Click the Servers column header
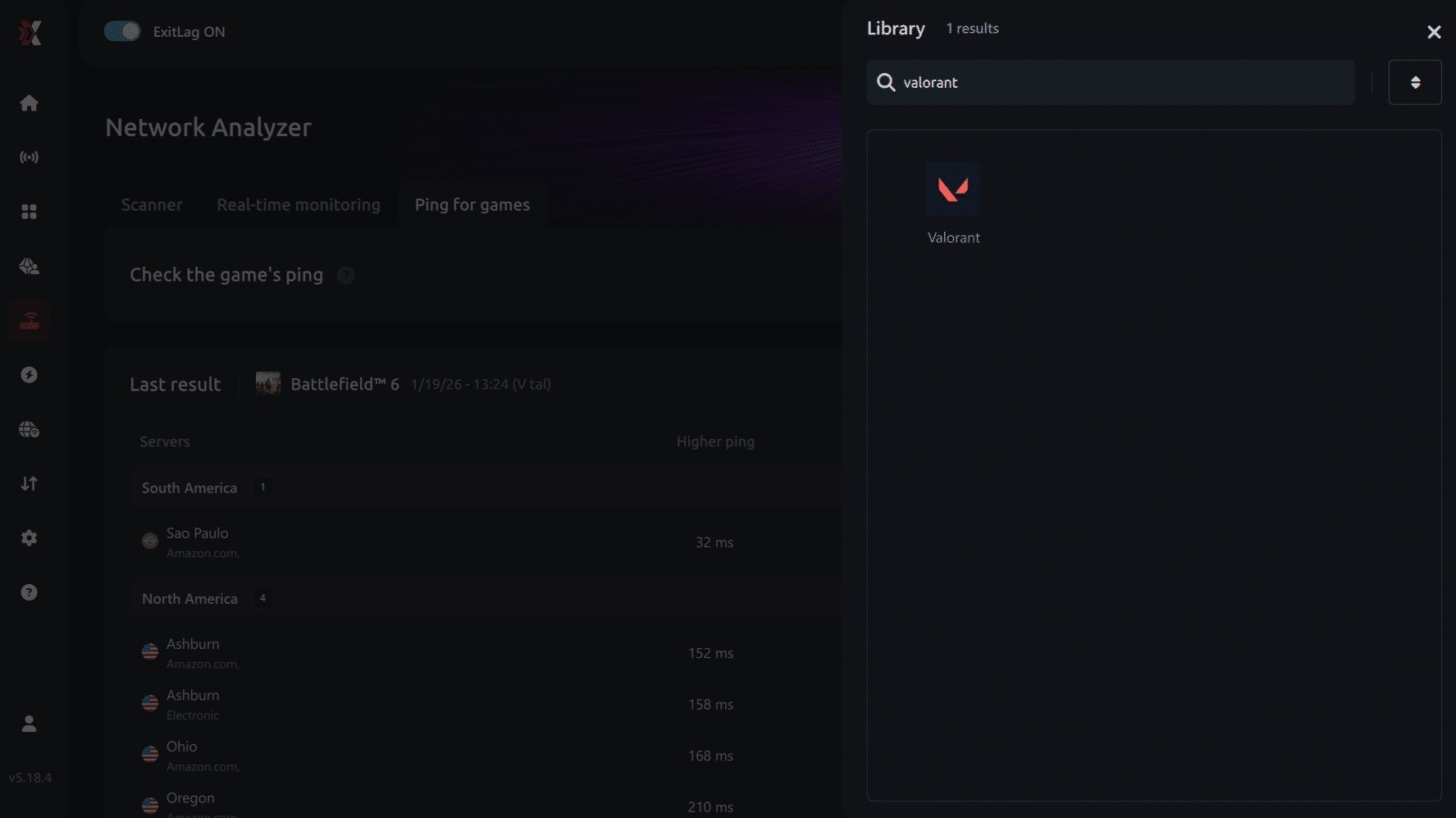This screenshot has width=1456, height=818. click(165, 441)
